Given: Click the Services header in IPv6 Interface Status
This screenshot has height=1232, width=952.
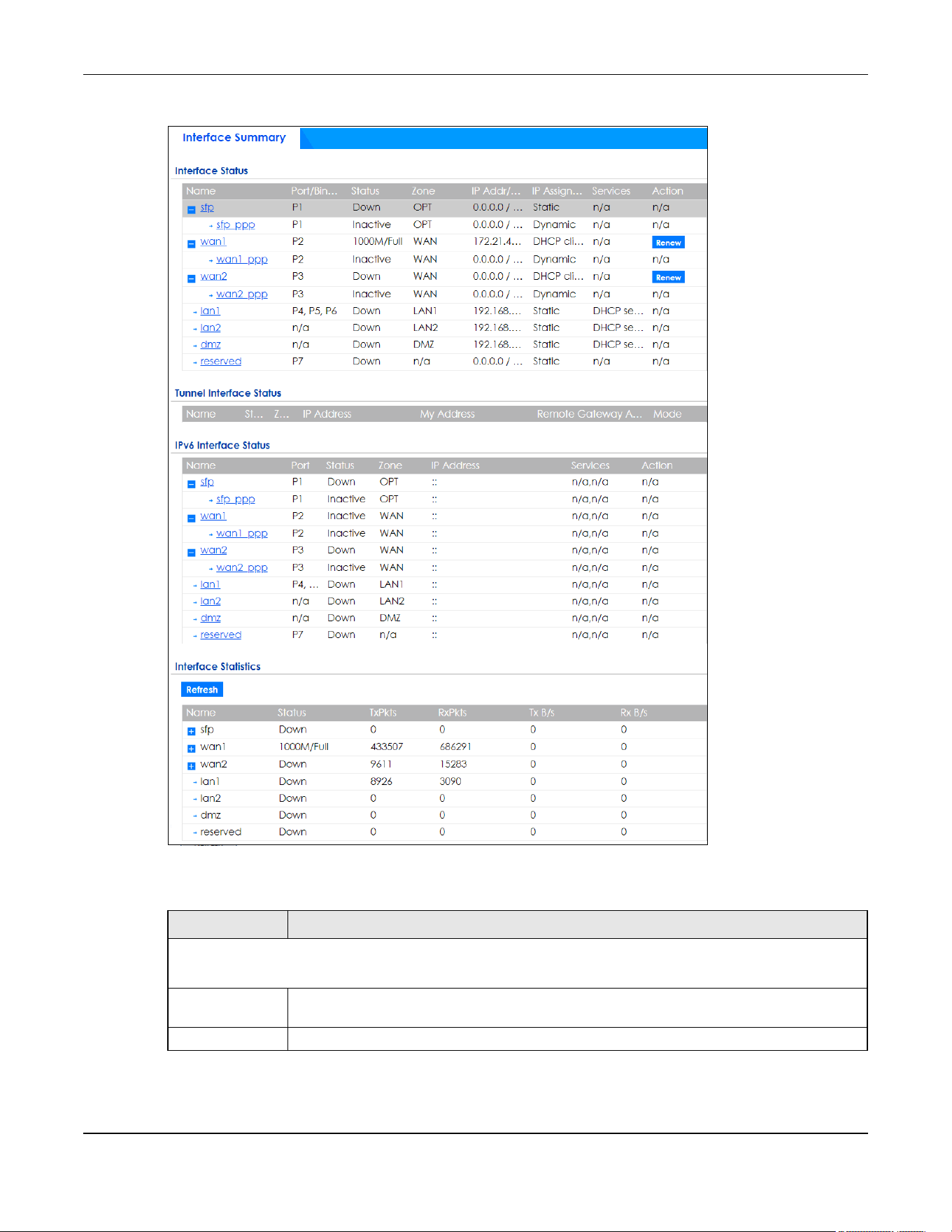Looking at the screenshot, I should click(x=590, y=465).
